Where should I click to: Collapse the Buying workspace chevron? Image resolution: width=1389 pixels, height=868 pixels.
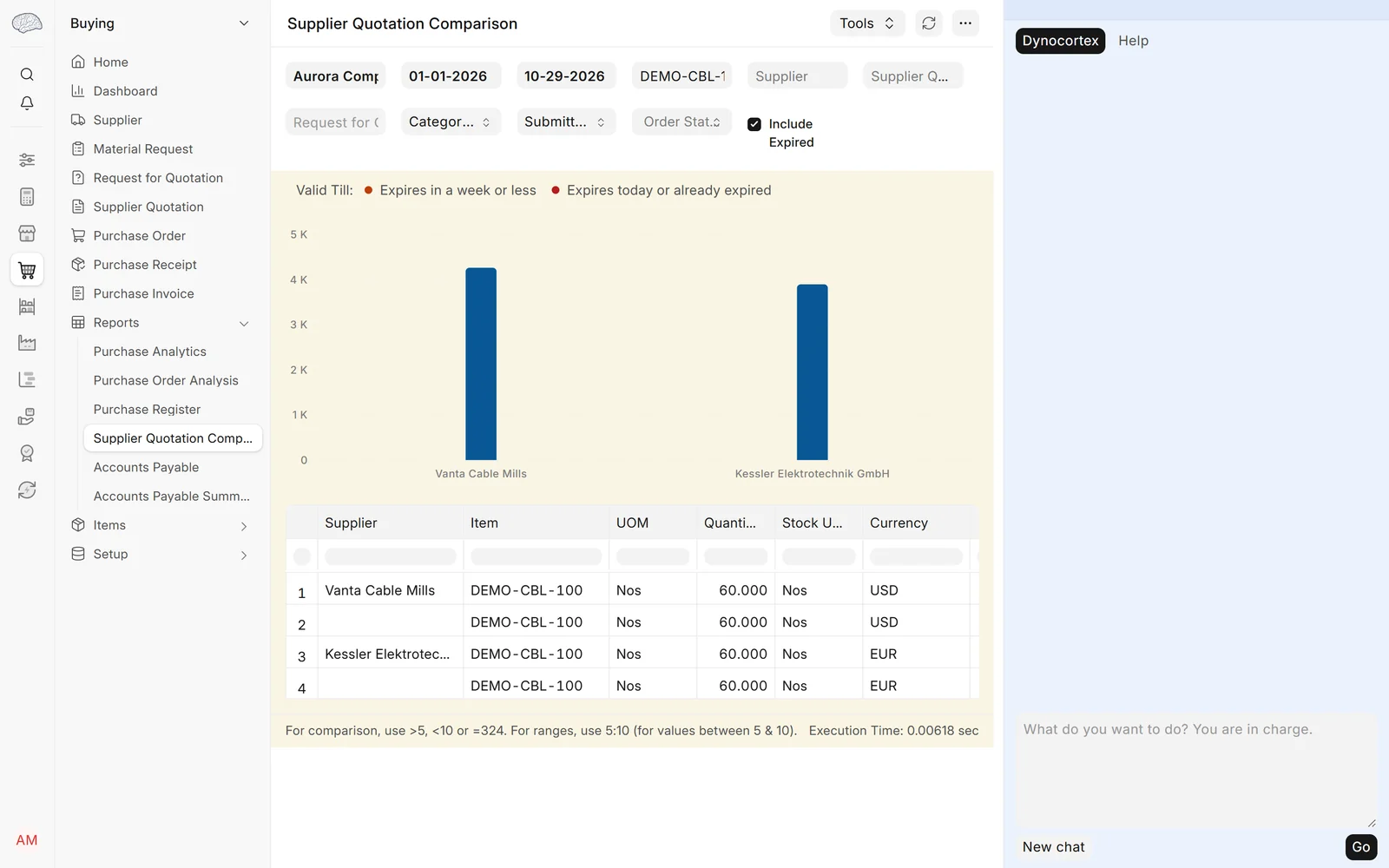[244, 23]
